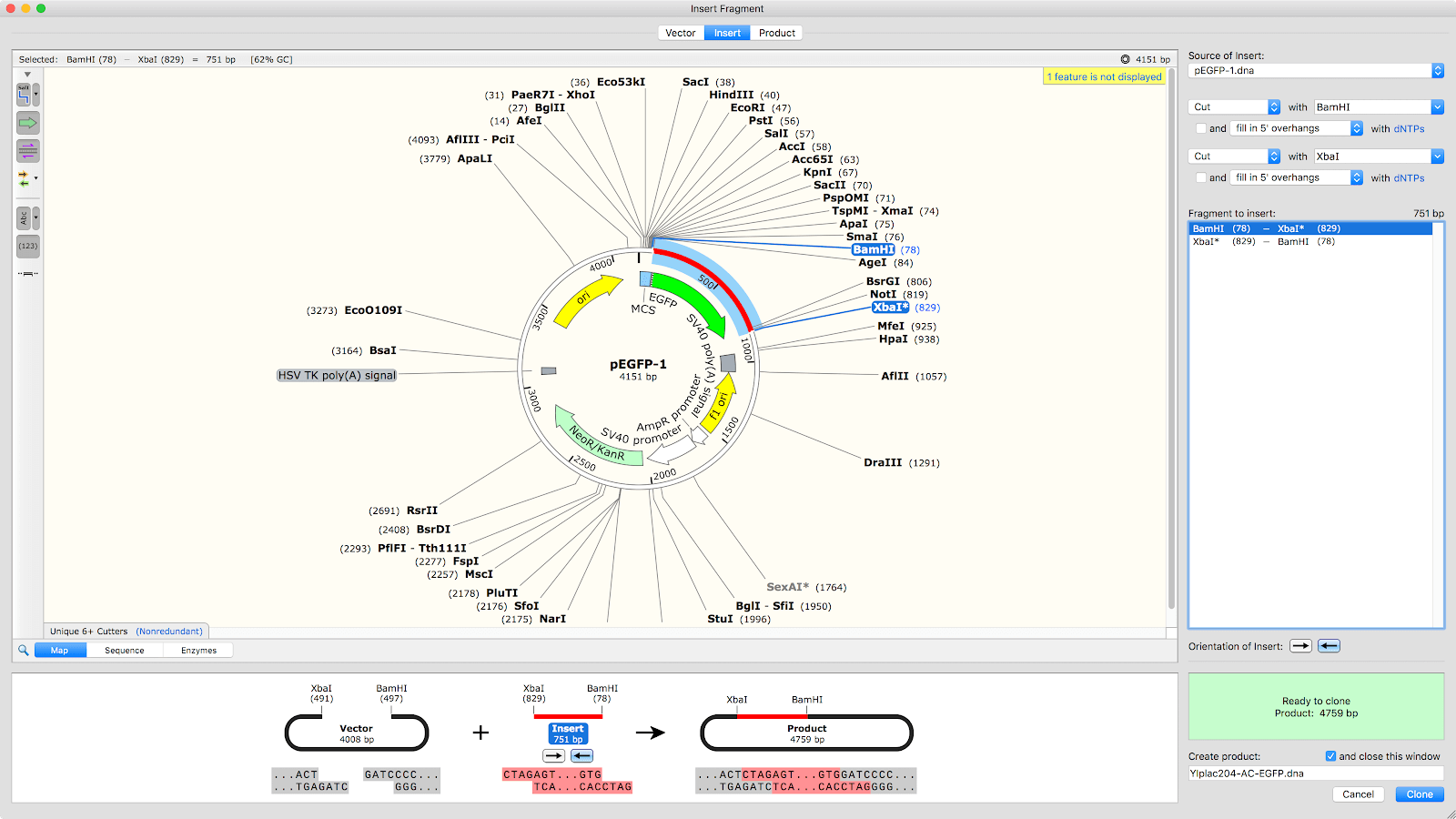This screenshot has height=819, width=1456.
Task: Toggle the green arrow features icon
Action: (x=28, y=123)
